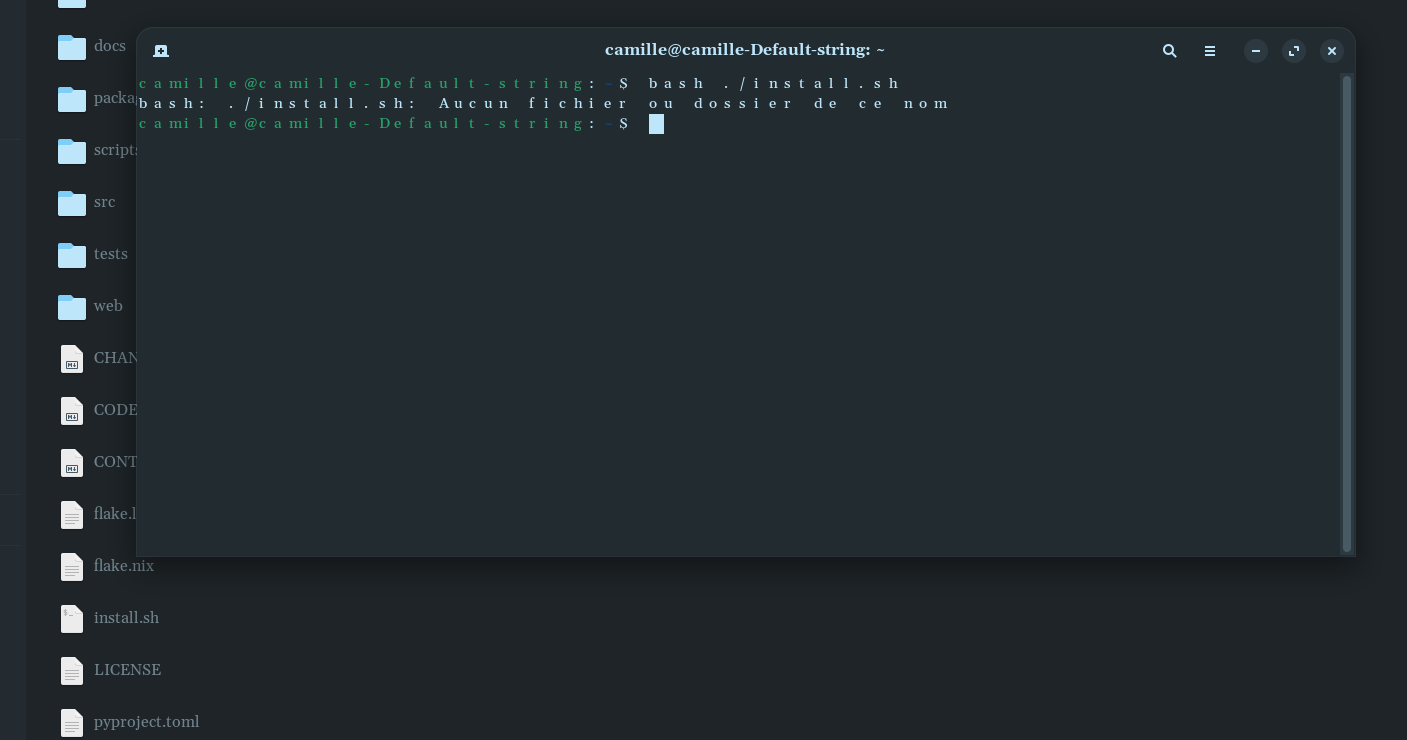The image size is (1407, 740).
Task: Select the scripts folder icon
Action: click(72, 150)
